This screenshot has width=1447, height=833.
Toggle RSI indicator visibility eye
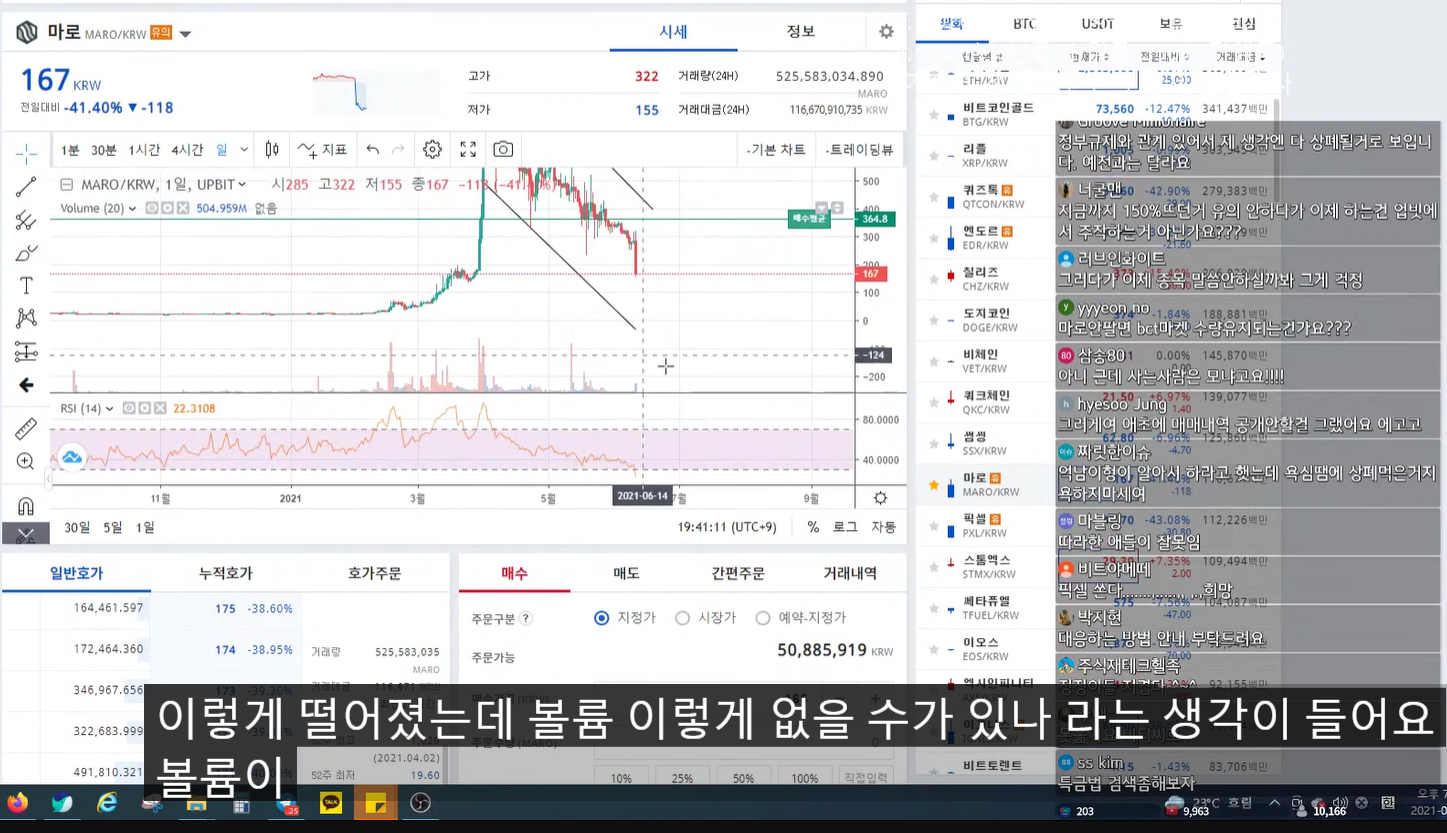[x=130, y=408]
